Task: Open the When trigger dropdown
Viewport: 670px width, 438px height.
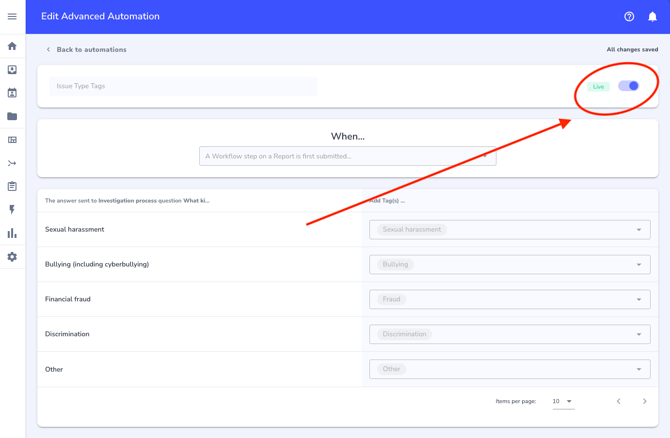Action: (x=347, y=156)
